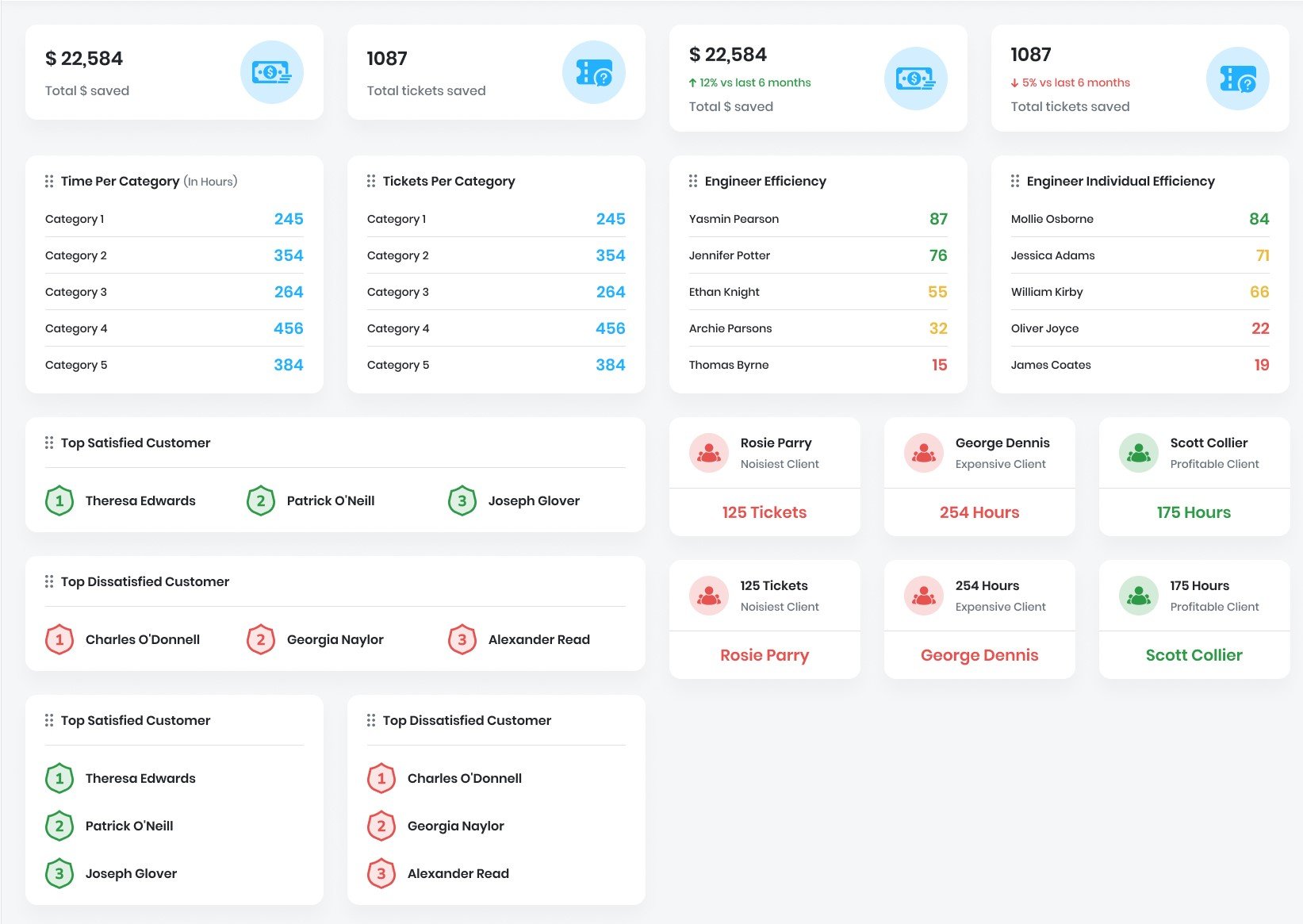Click money icon on first Total $ saved card
The width and height of the screenshot is (1303, 924).
(x=272, y=72)
